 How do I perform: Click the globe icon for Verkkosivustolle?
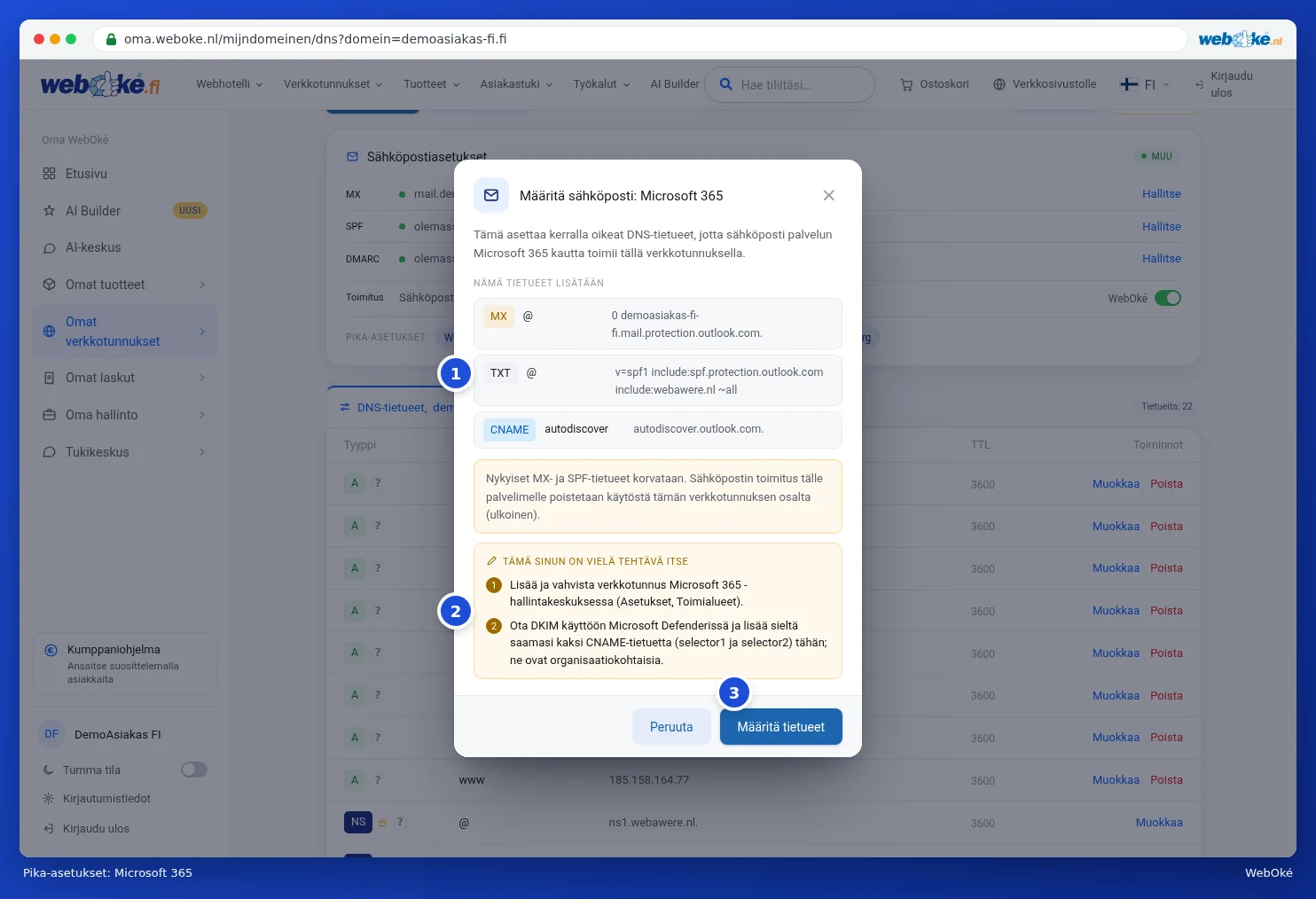click(999, 84)
